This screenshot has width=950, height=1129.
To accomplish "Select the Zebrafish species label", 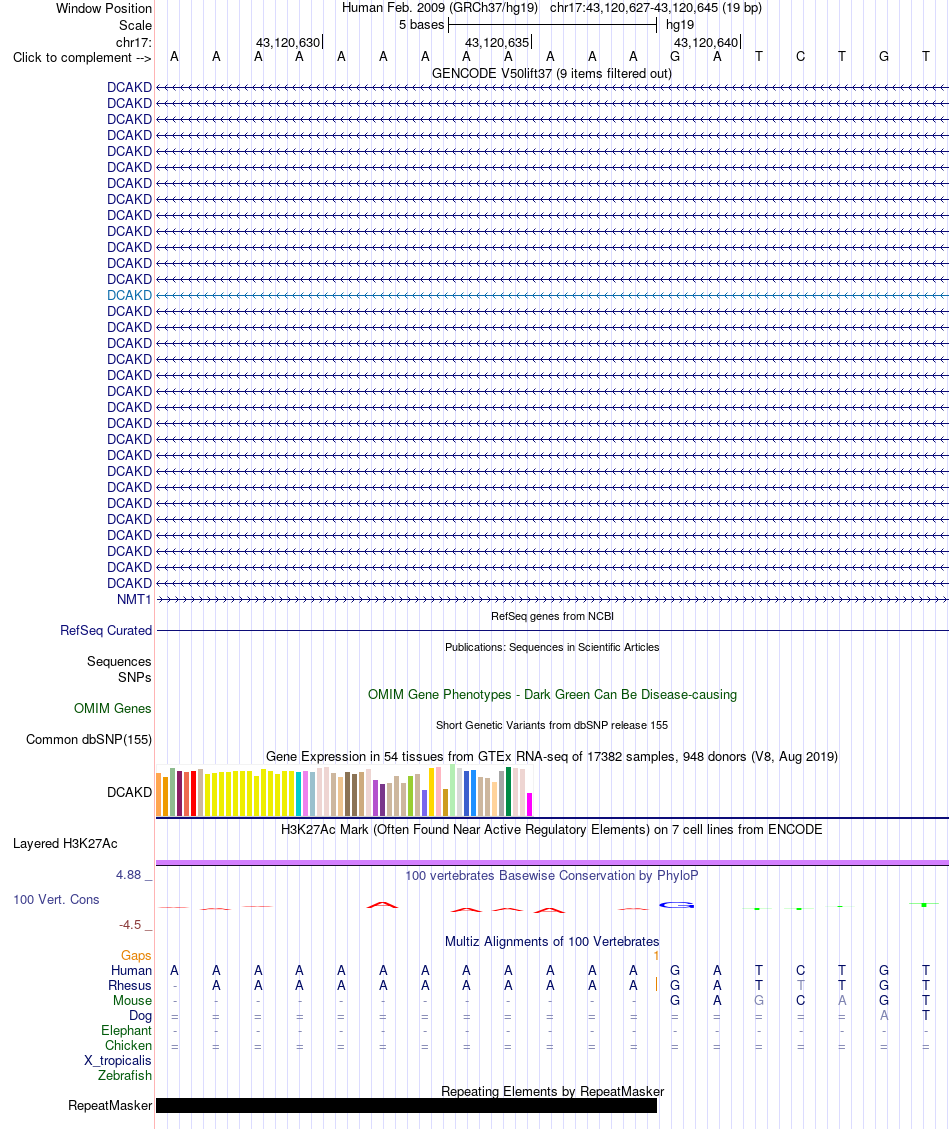I will tap(125, 1076).
